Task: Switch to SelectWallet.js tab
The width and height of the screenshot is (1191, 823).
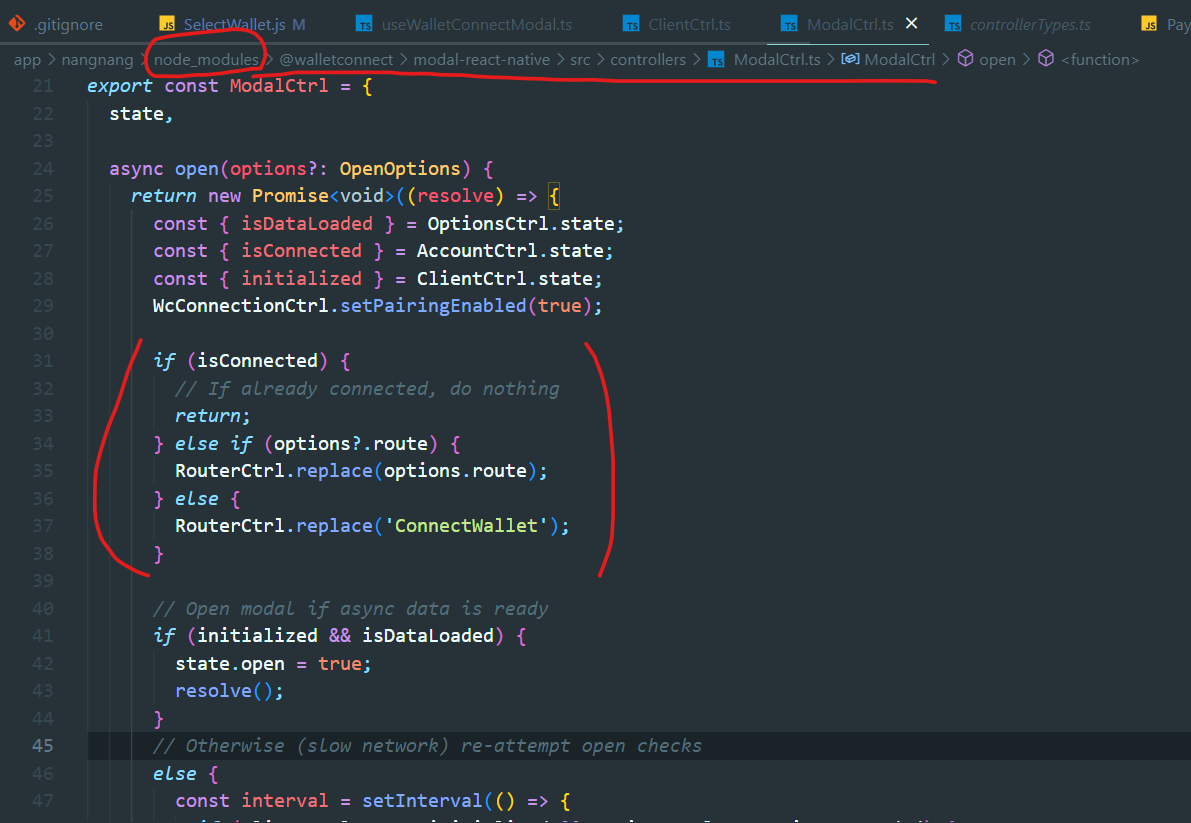Action: tap(235, 24)
